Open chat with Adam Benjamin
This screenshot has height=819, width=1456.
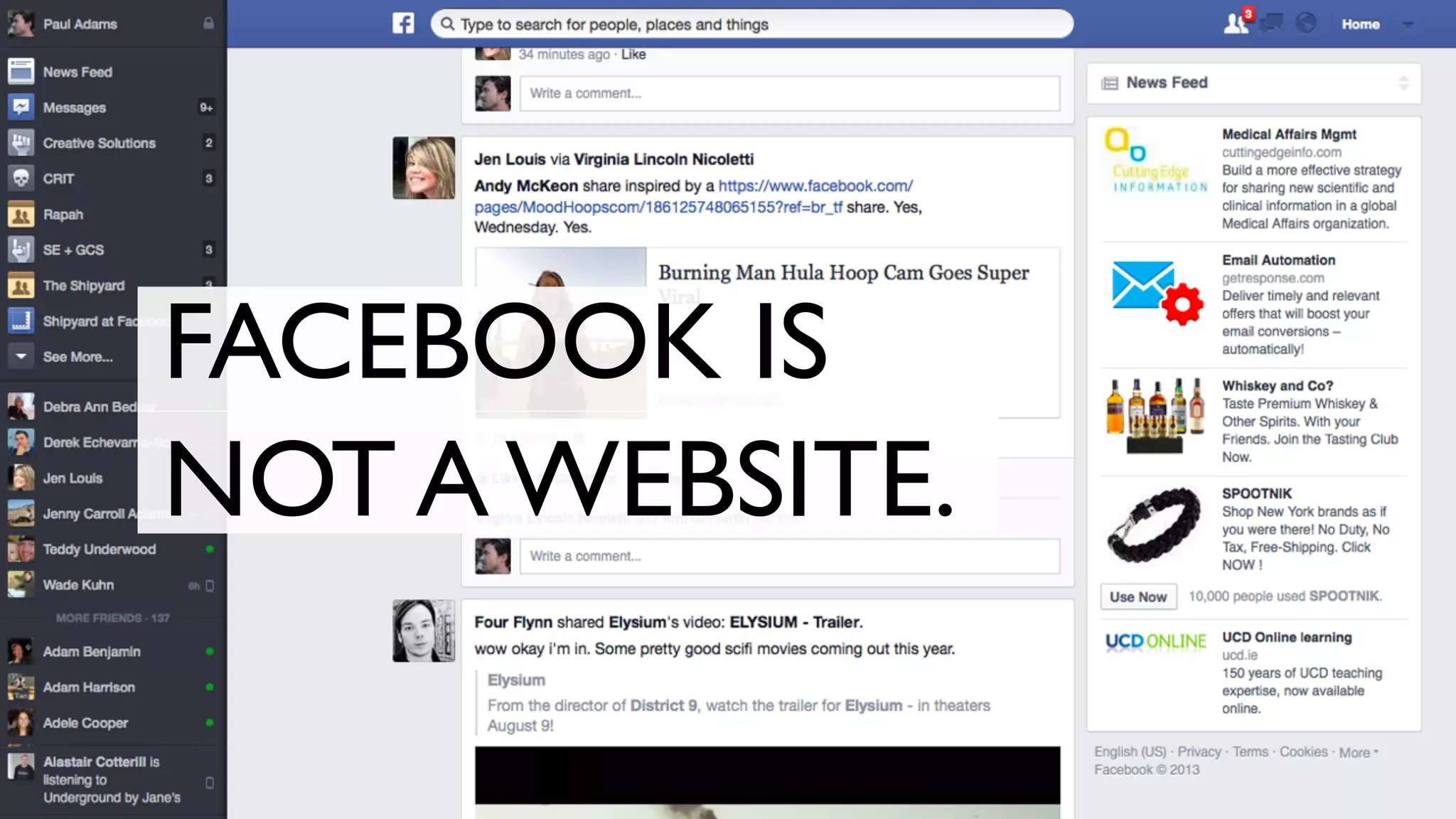(114, 651)
